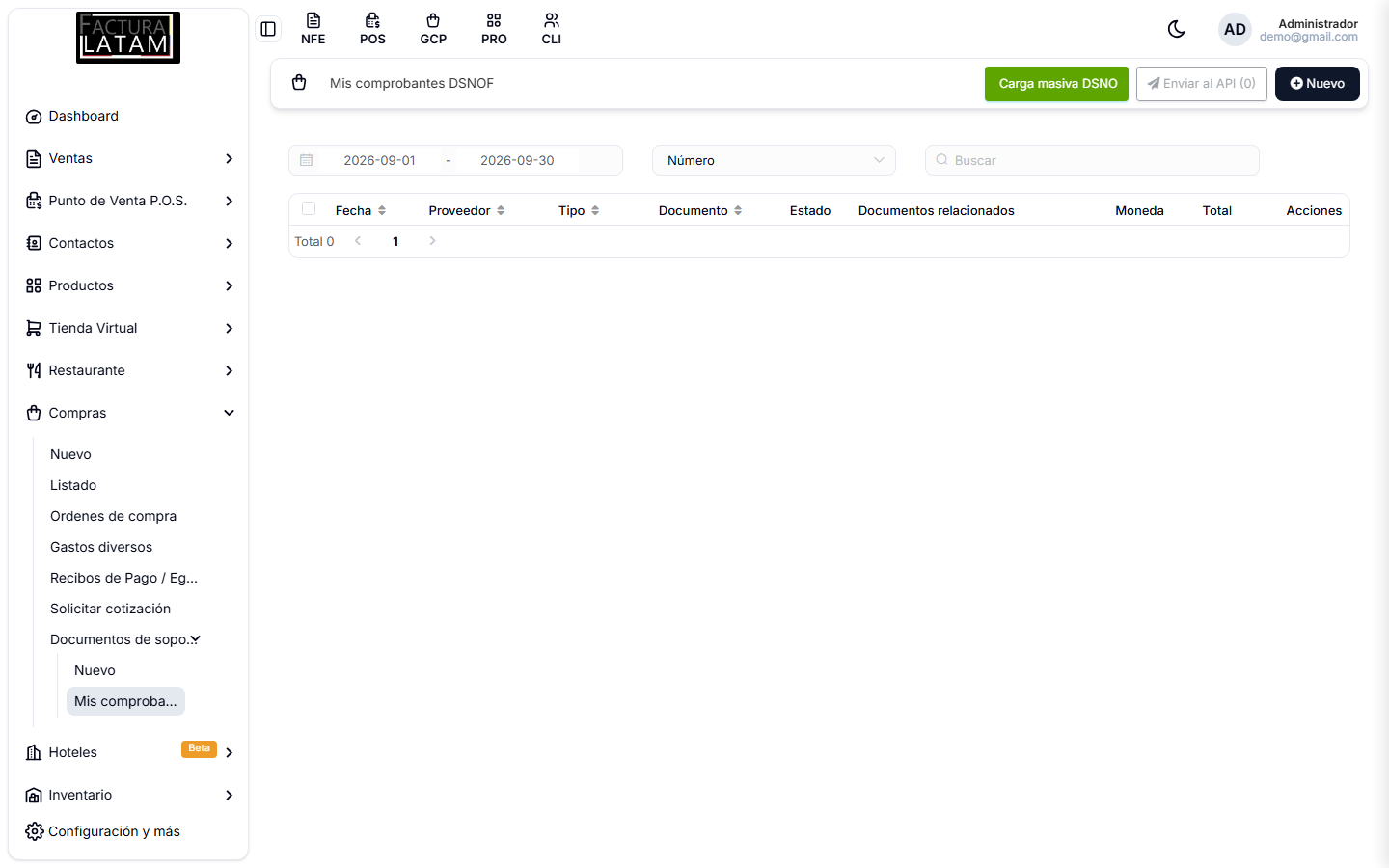Open the PRO shortcut icon
1389x868 pixels.
coord(494,29)
